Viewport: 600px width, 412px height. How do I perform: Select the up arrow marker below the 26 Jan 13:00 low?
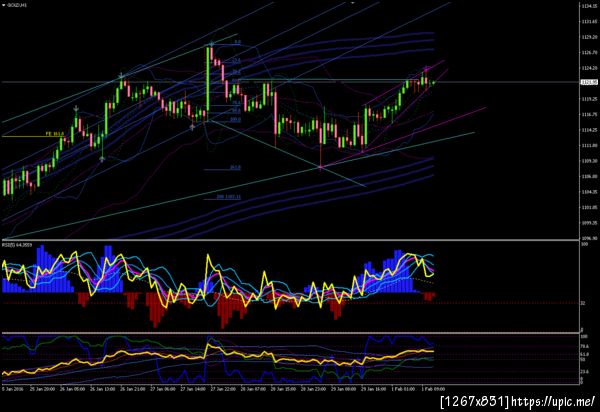point(102,159)
